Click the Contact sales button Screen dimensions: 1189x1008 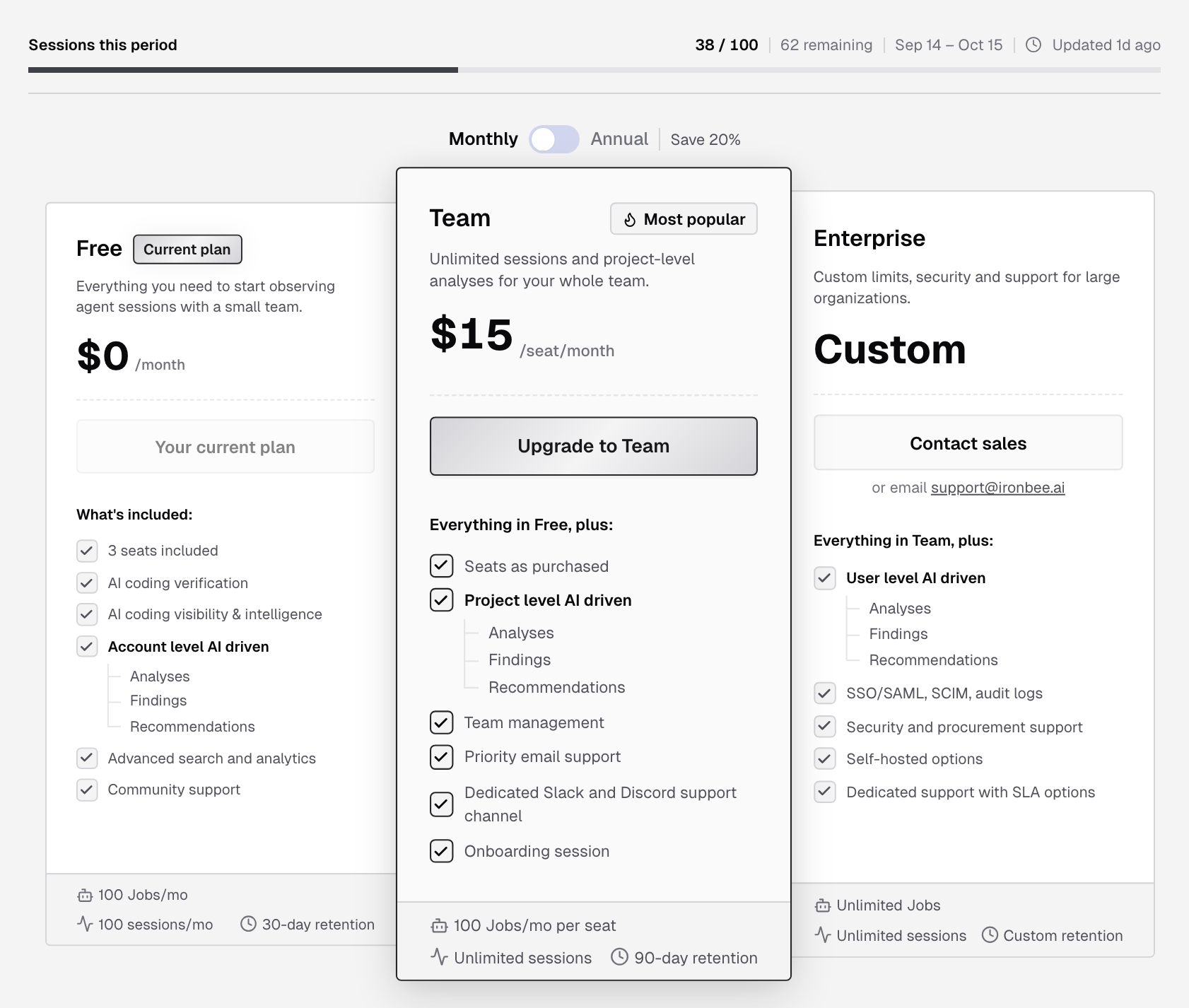click(968, 443)
